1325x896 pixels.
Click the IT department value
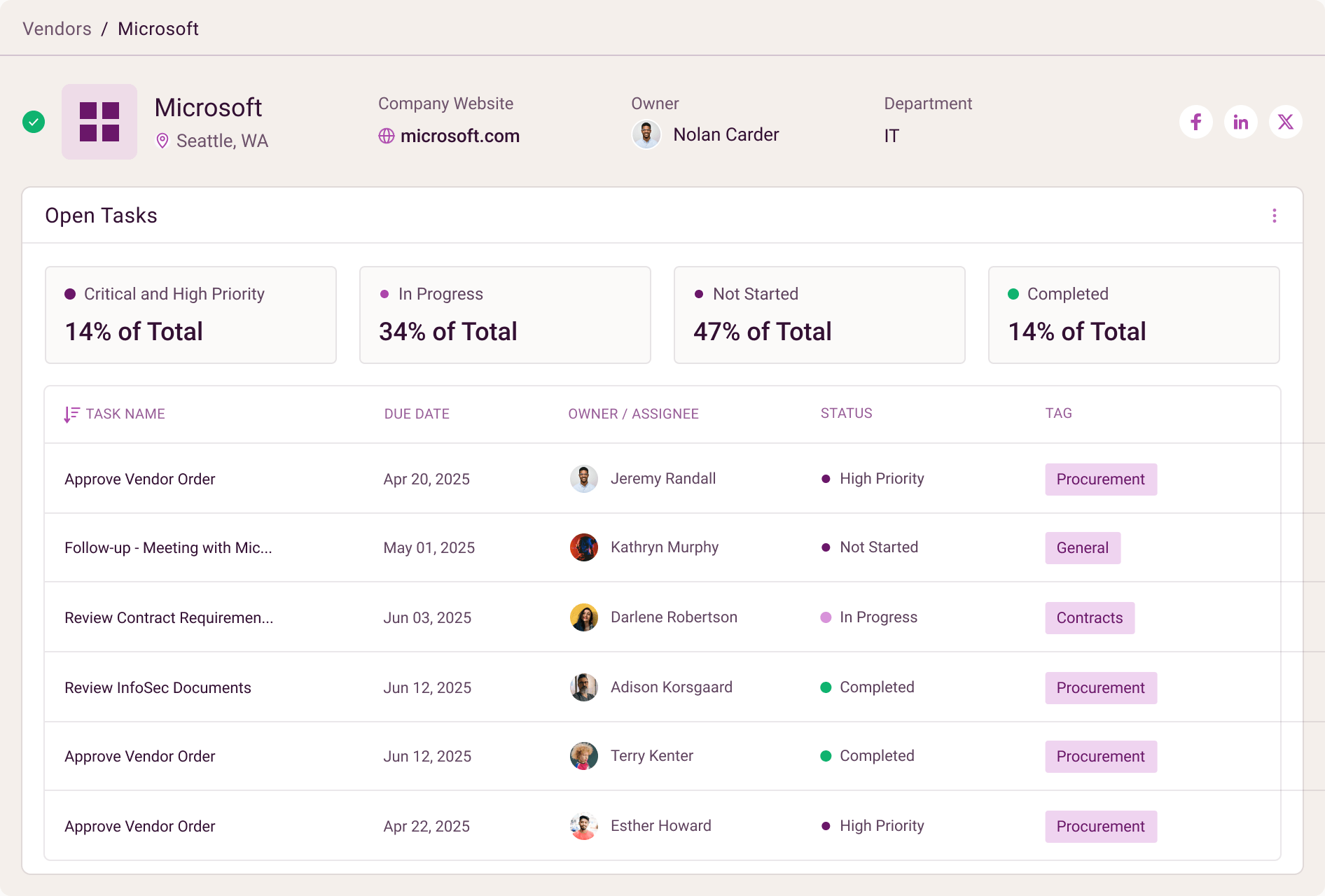tap(892, 136)
